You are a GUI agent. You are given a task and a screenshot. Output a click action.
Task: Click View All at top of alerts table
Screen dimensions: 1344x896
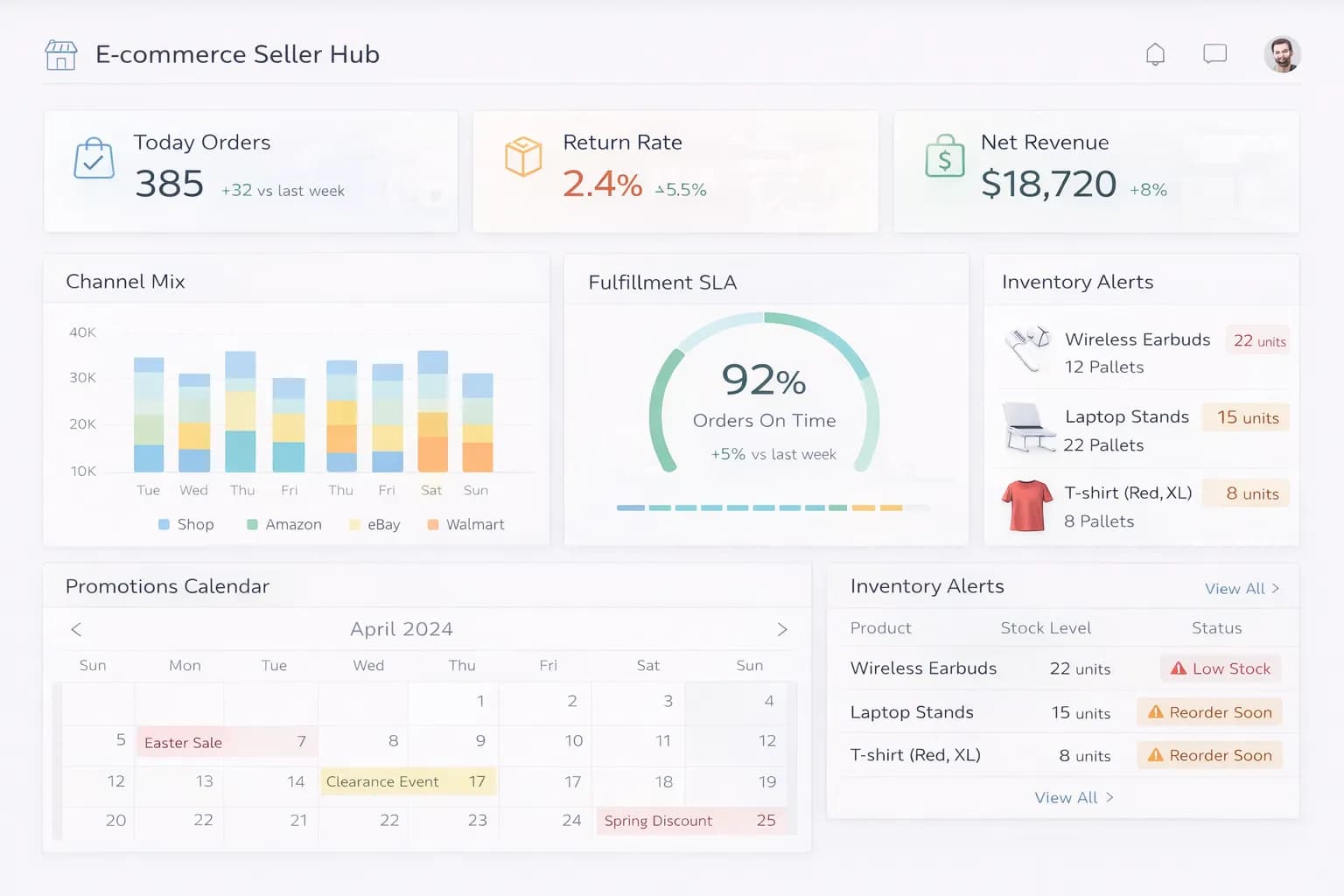1242,589
